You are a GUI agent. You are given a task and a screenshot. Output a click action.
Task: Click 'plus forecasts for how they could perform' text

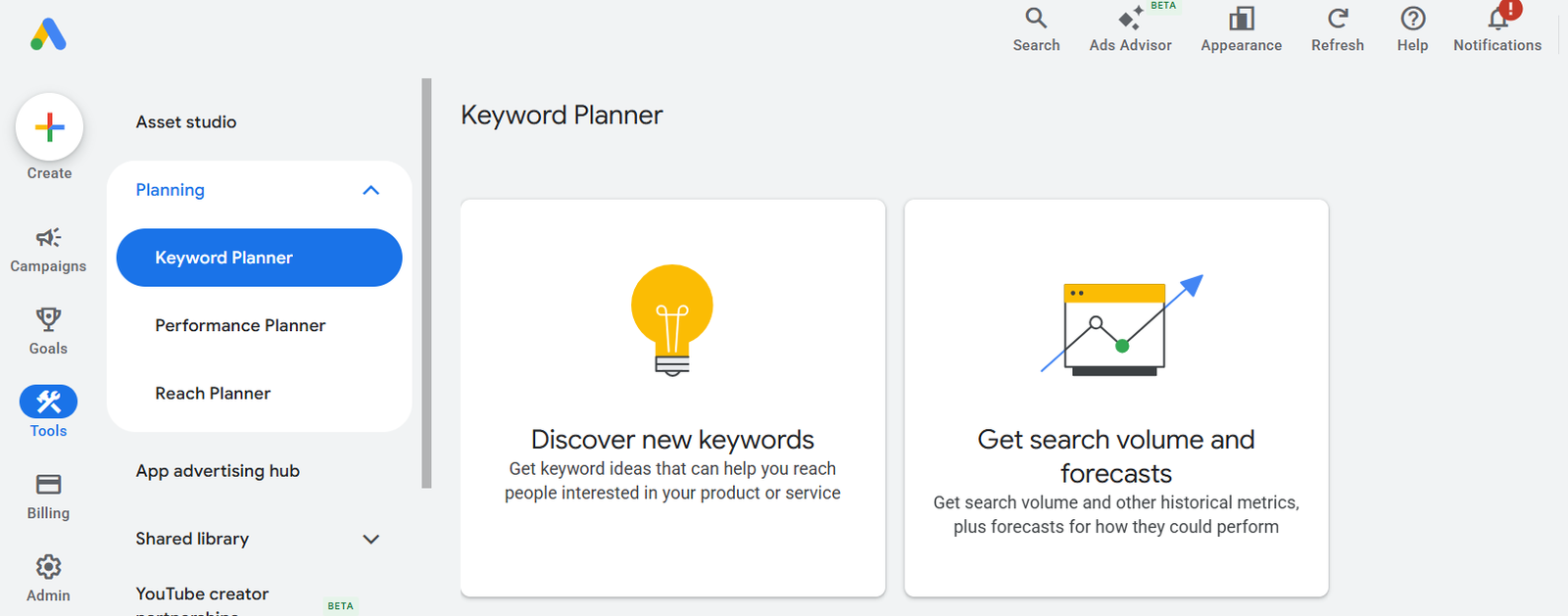pyautogui.click(x=1116, y=527)
